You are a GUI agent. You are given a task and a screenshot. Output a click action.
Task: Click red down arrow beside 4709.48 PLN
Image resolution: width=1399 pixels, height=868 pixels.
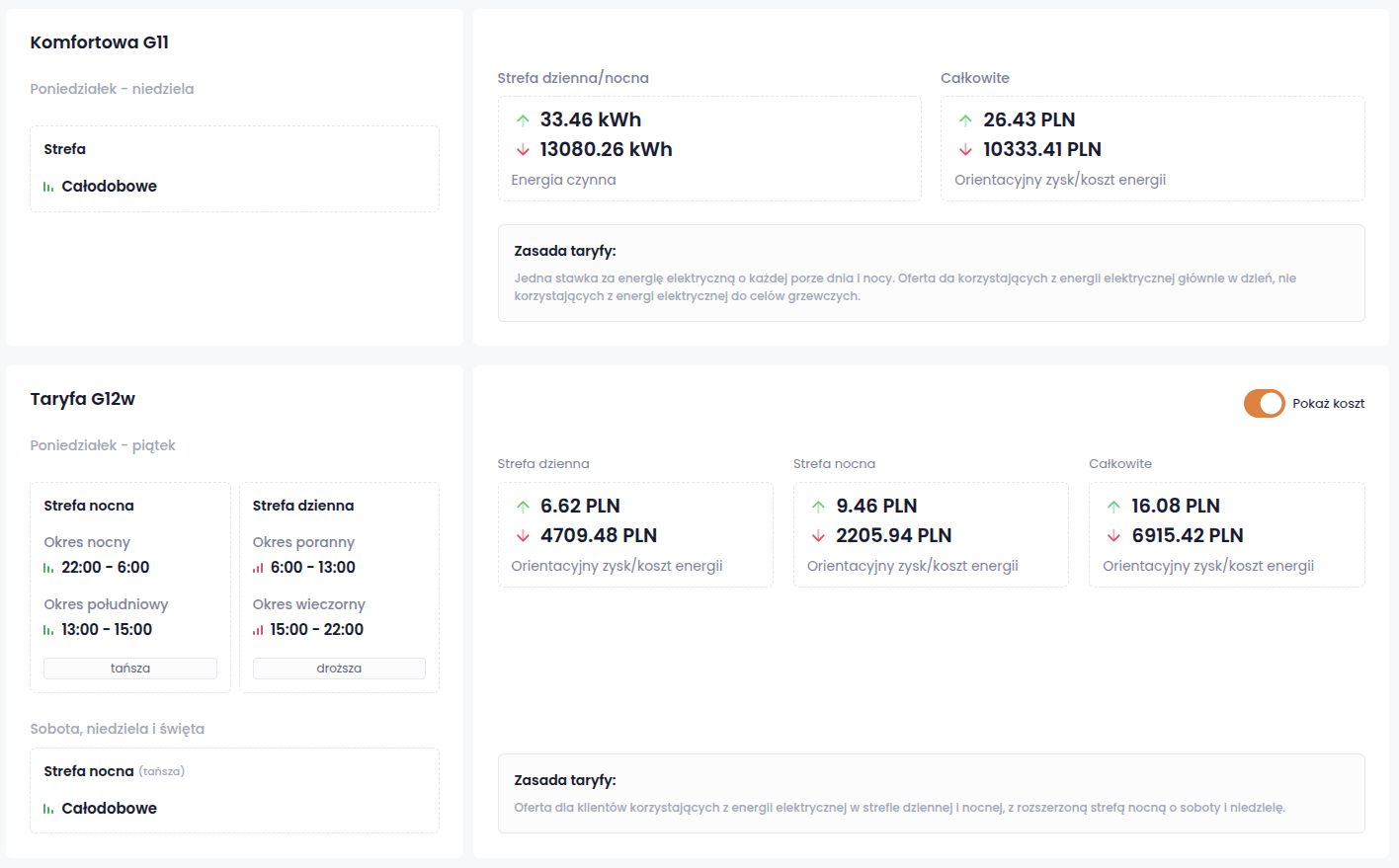523,536
